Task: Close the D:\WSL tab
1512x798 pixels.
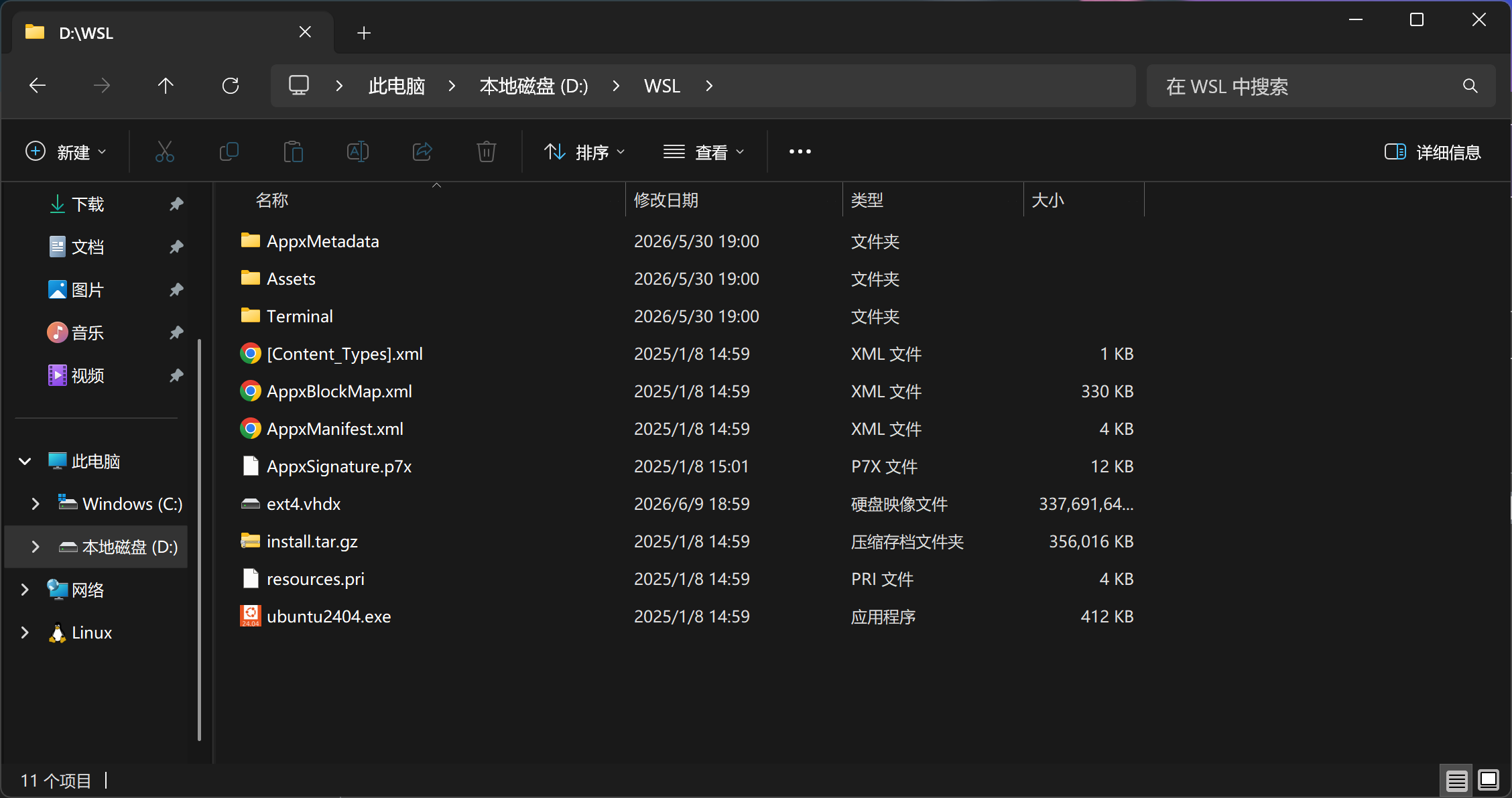Action: tap(305, 32)
